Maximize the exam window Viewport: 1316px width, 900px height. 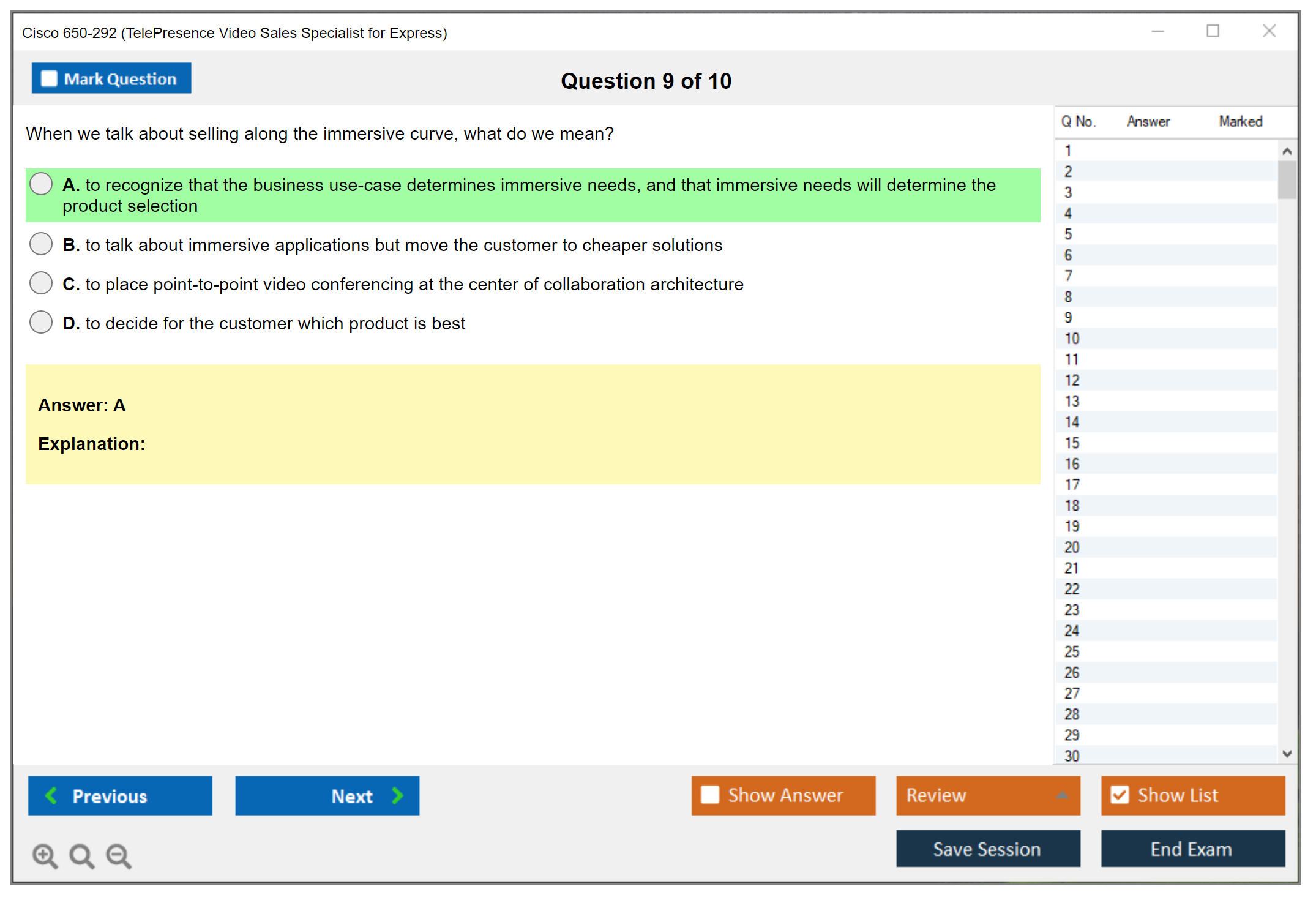coord(1213,31)
